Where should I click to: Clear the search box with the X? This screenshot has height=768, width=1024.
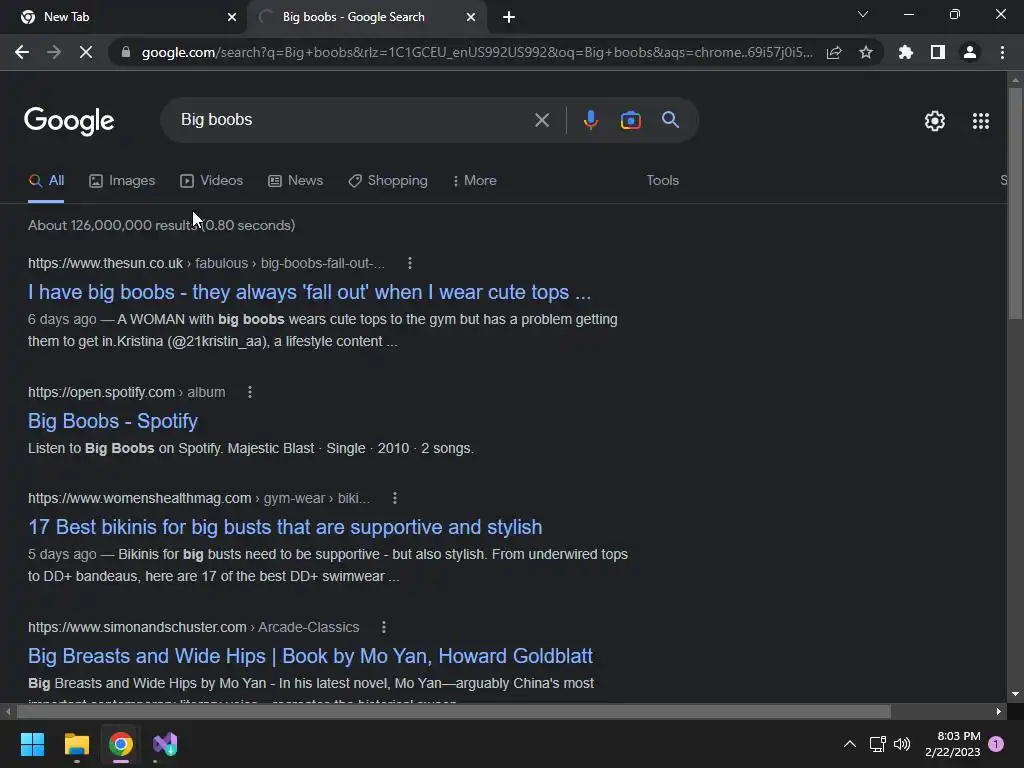tap(541, 120)
